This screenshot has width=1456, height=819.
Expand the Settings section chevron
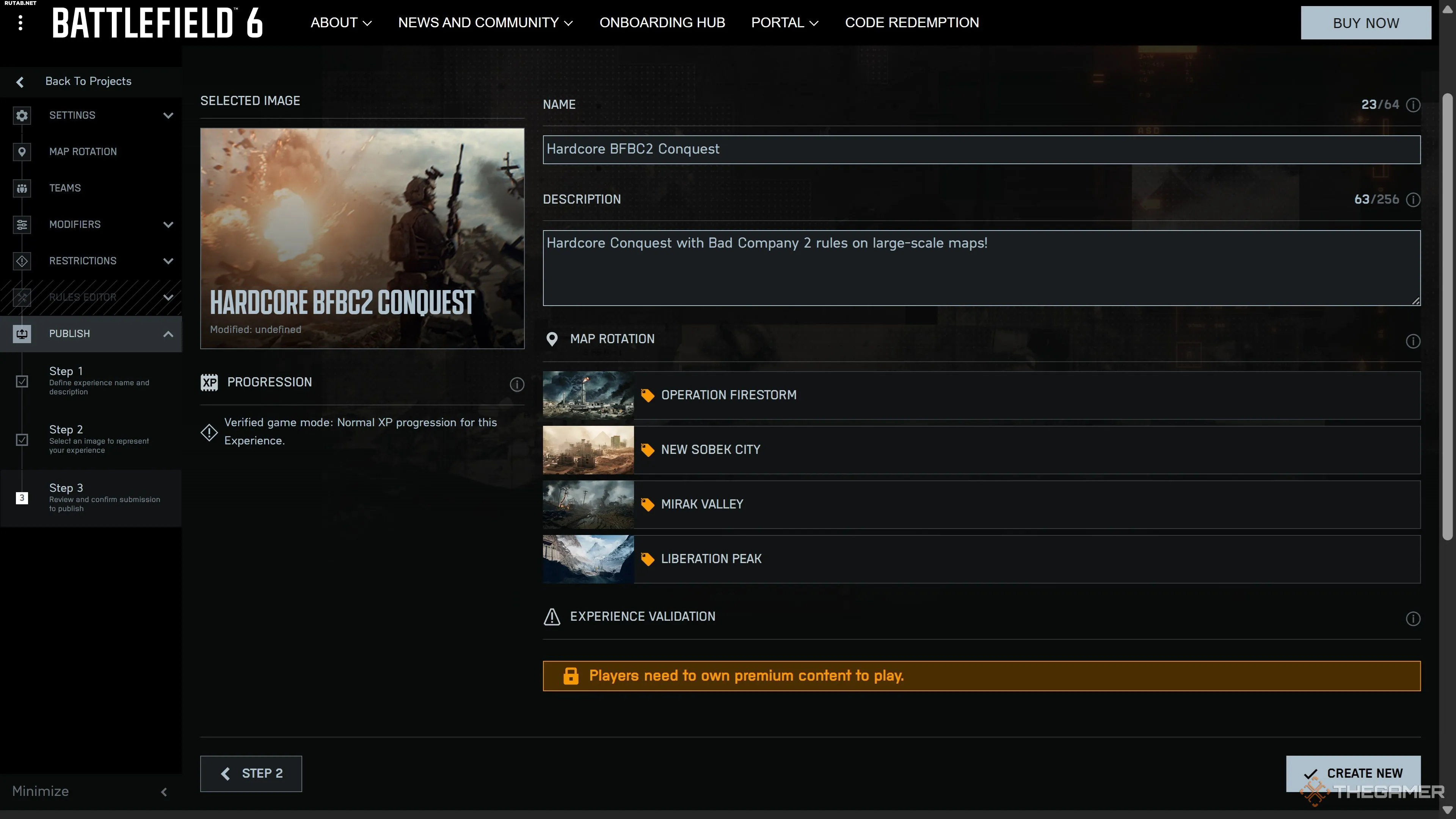(168, 115)
